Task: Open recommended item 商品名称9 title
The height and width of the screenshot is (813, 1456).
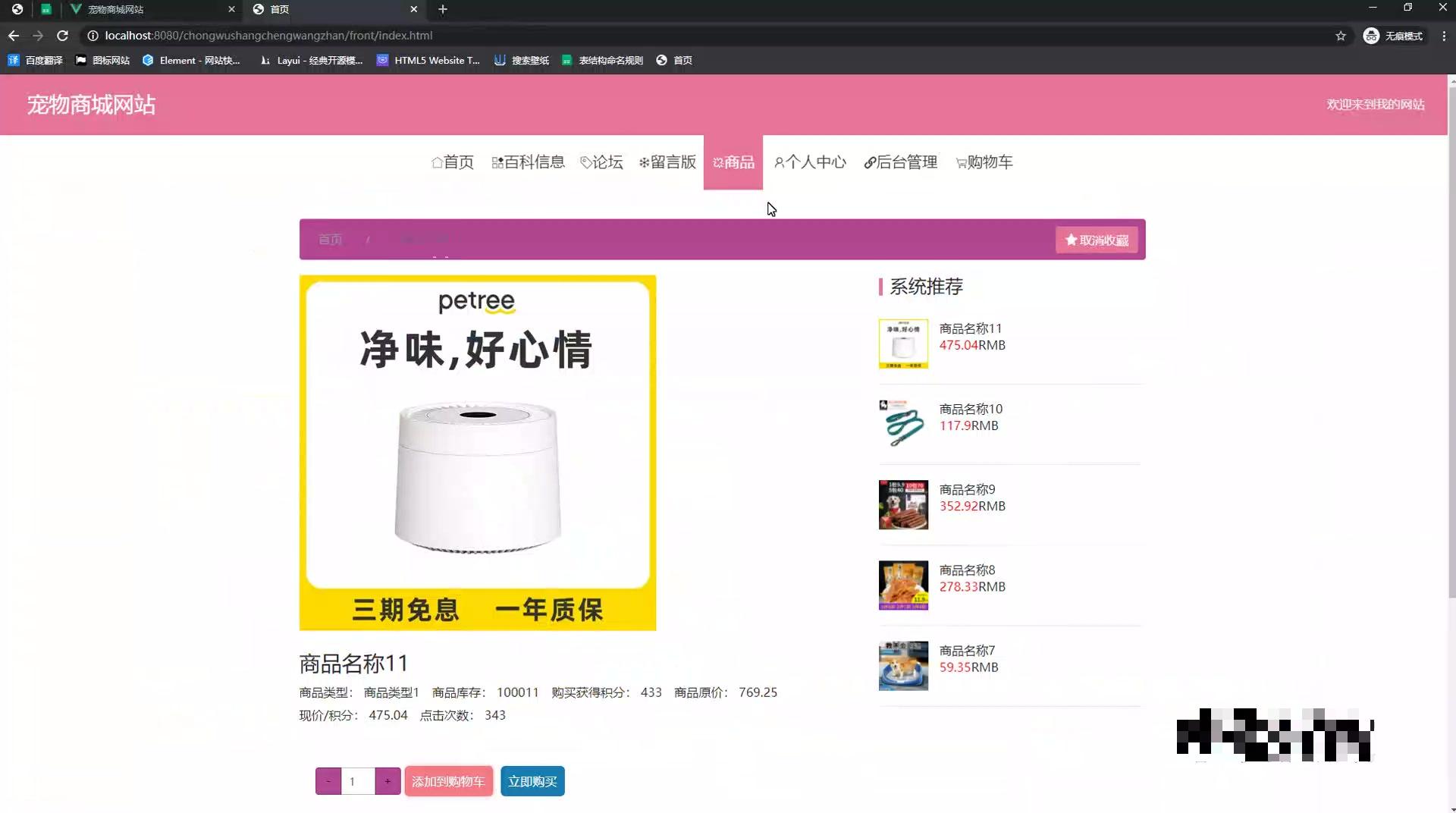Action: click(967, 489)
